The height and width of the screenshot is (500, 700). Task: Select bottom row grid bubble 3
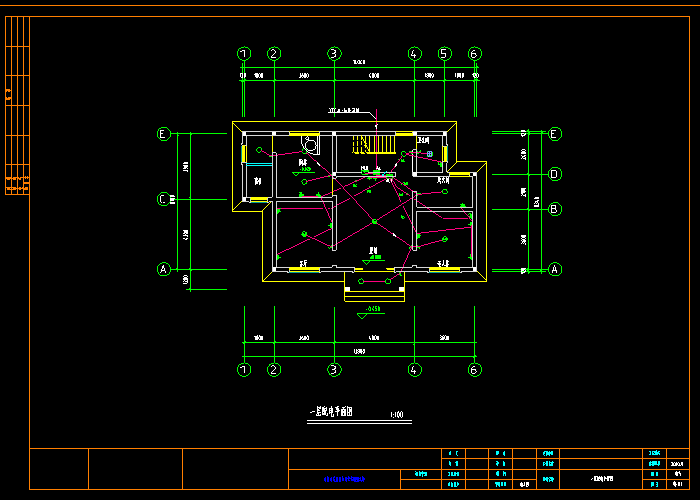point(334,370)
